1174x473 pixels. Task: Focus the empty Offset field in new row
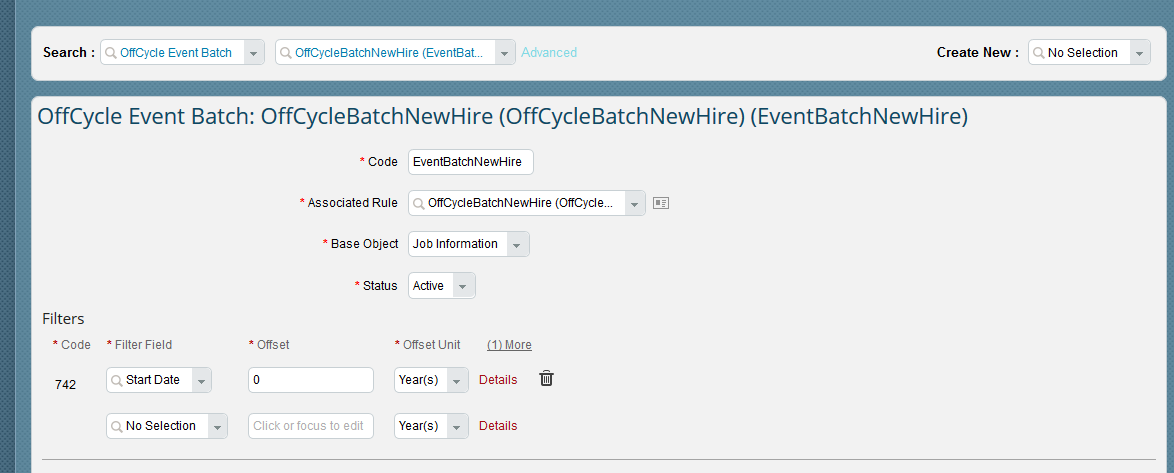click(x=311, y=426)
